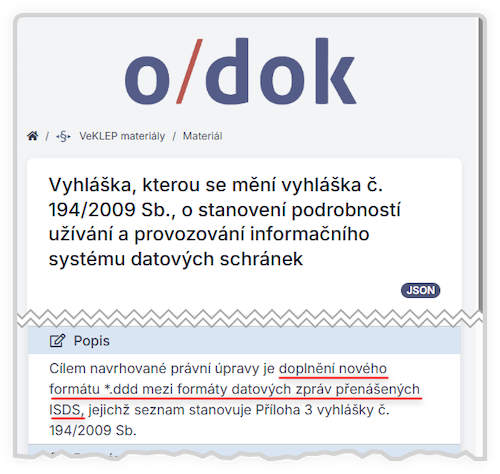Click '194/2009 Sb.' at end of description
Viewport: 500px width, 474px height.
[x=93, y=430]
